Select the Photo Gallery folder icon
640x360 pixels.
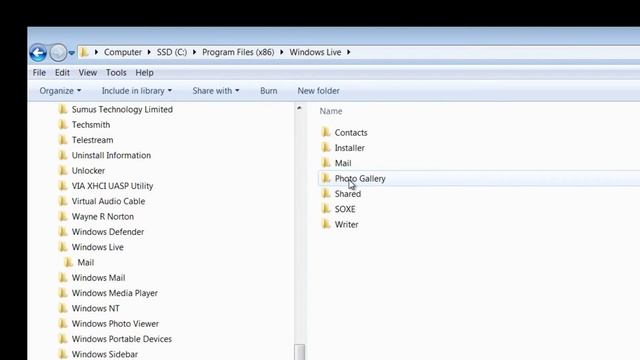tap(326, 178)
